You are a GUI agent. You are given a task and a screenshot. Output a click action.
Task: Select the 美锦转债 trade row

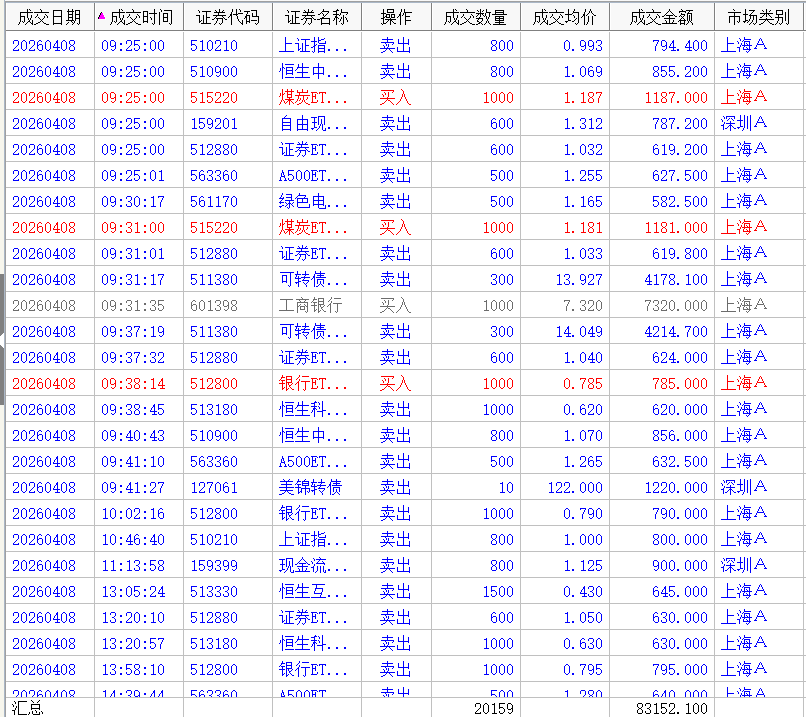(310, 488)
